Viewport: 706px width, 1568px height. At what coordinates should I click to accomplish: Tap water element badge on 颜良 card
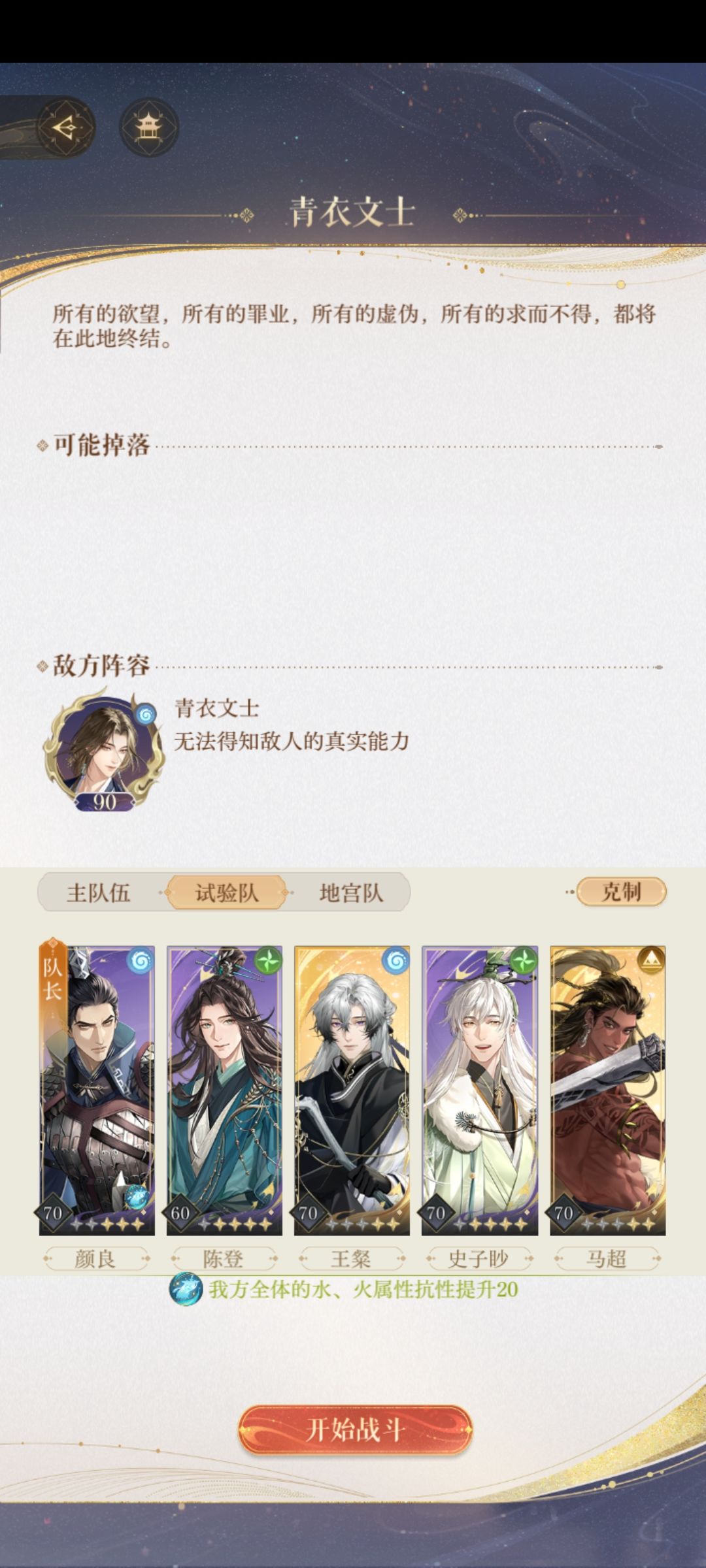(140, 961)
